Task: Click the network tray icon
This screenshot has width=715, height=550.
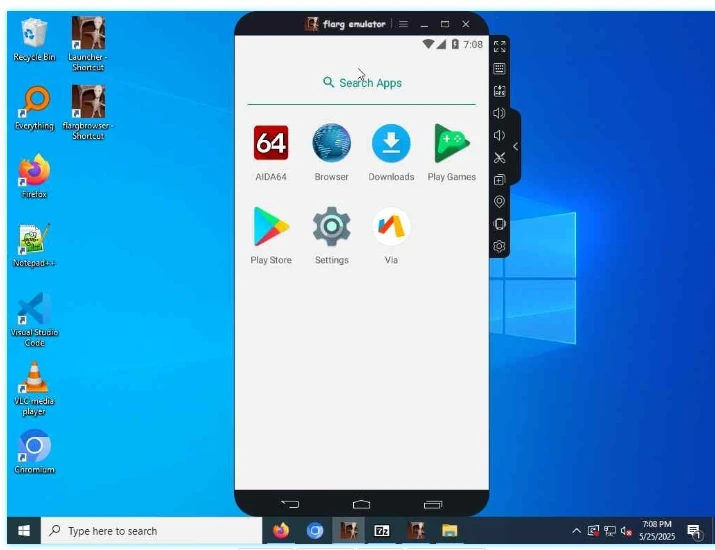Action: pyautogui.click(x=610, y=531)
